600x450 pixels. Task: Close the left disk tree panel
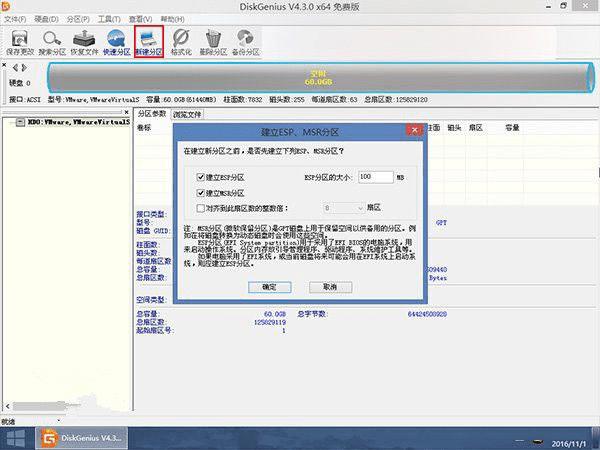[127, 112]
